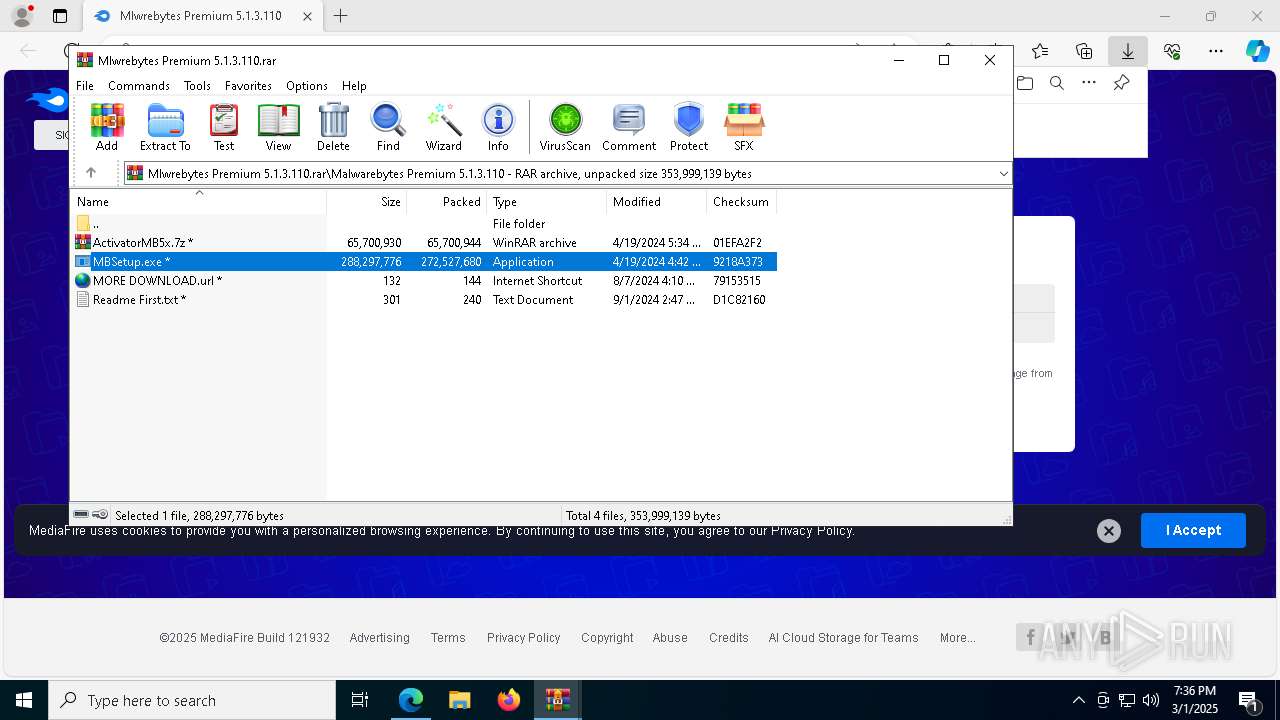
Task: Select the Readme First.txt file
Action: pos(424,300)
